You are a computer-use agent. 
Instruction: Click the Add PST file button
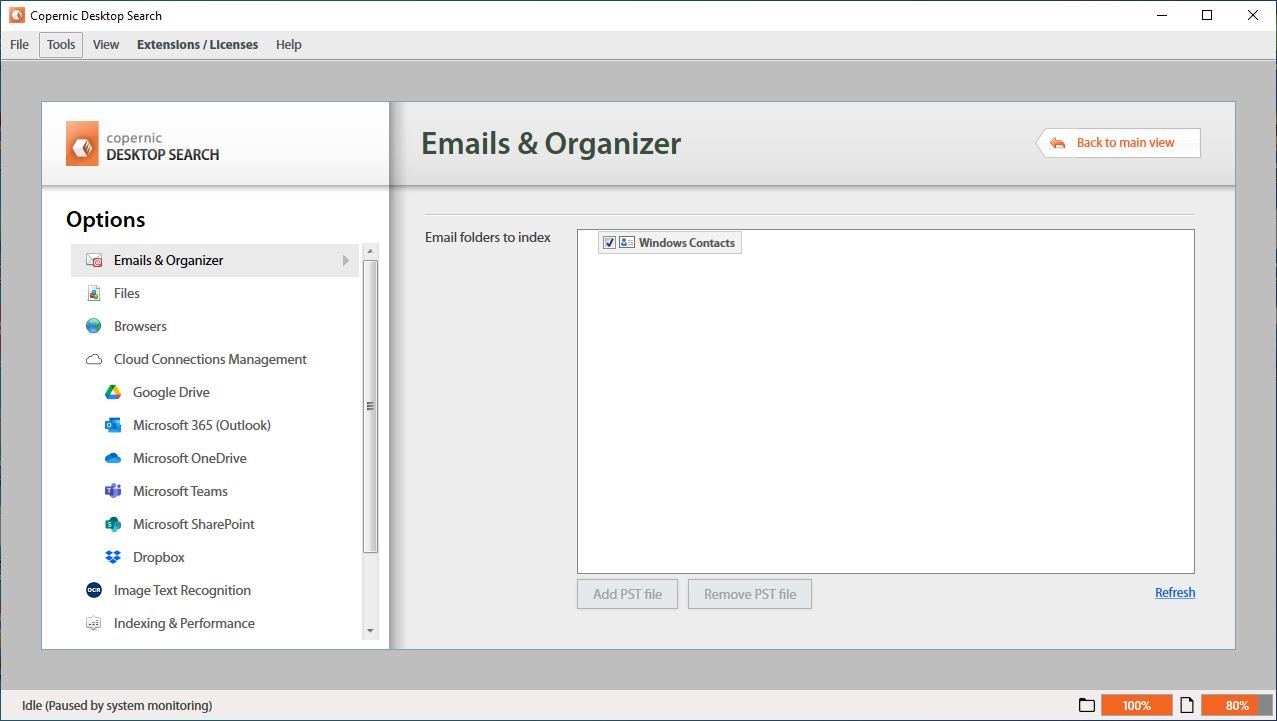click(x=627, y=594)
